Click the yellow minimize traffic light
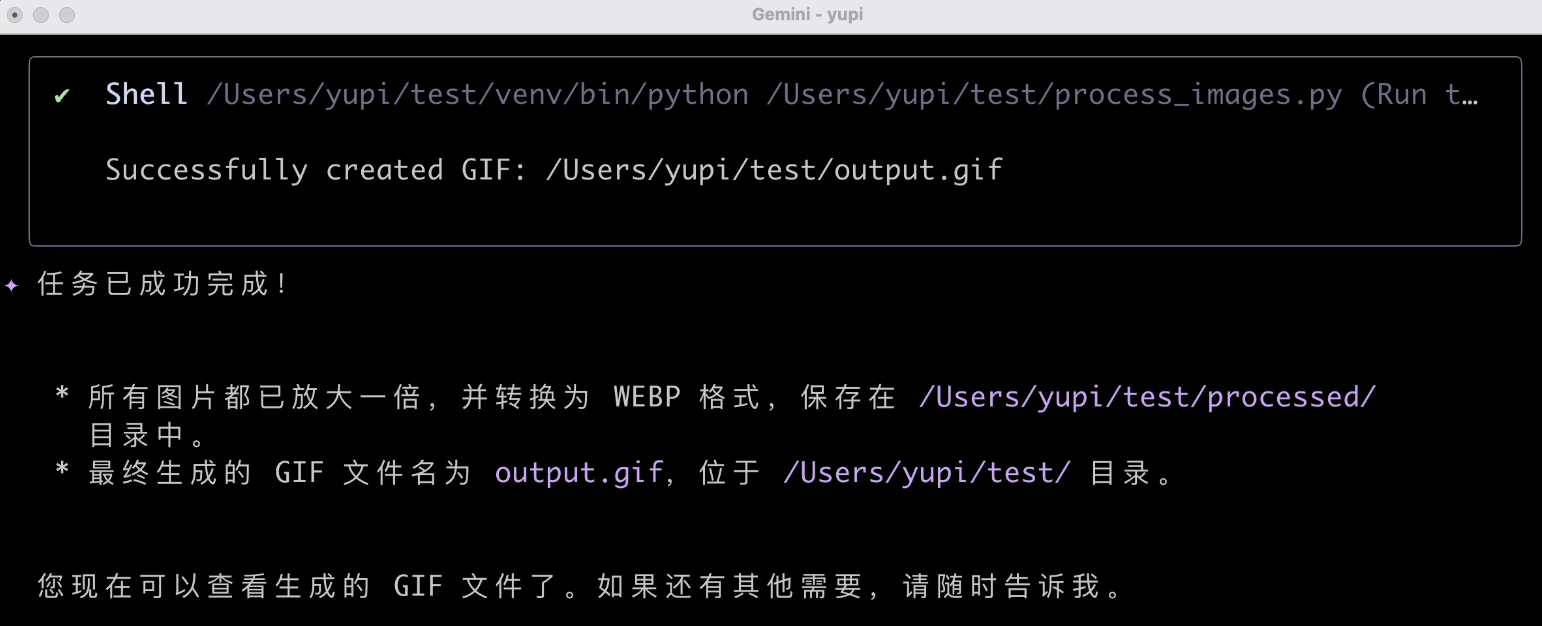Image resolution: width=1542 pixels, height=626 pixels. (x=40, y=15)
